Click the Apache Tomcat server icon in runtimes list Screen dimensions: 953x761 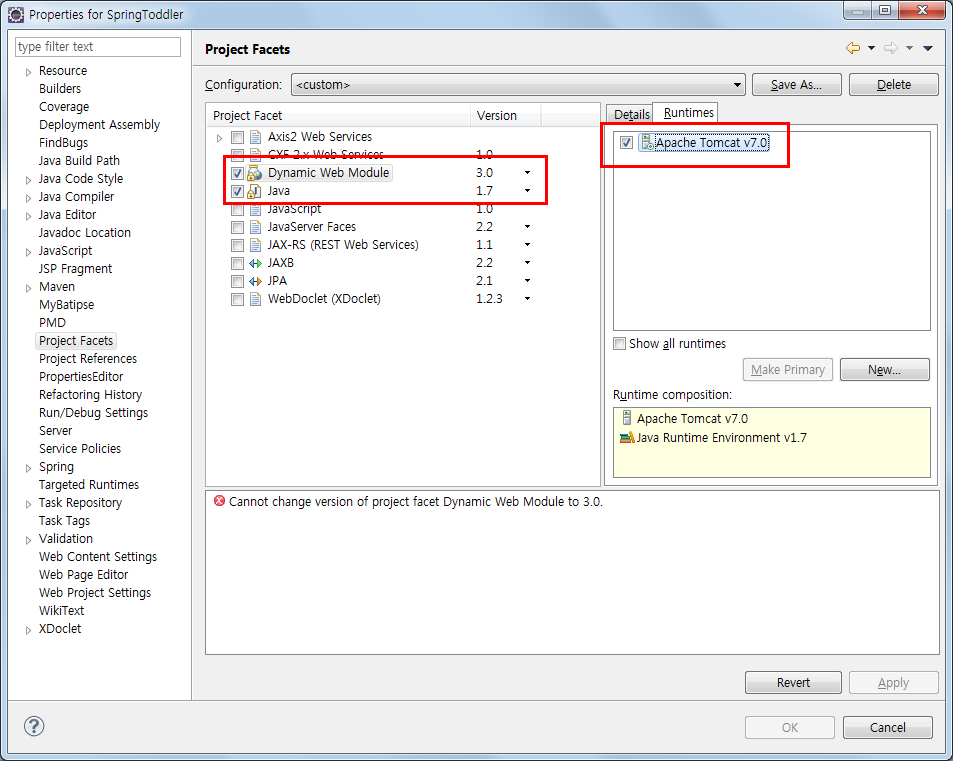pyautogui.click(x=647, y=142)
